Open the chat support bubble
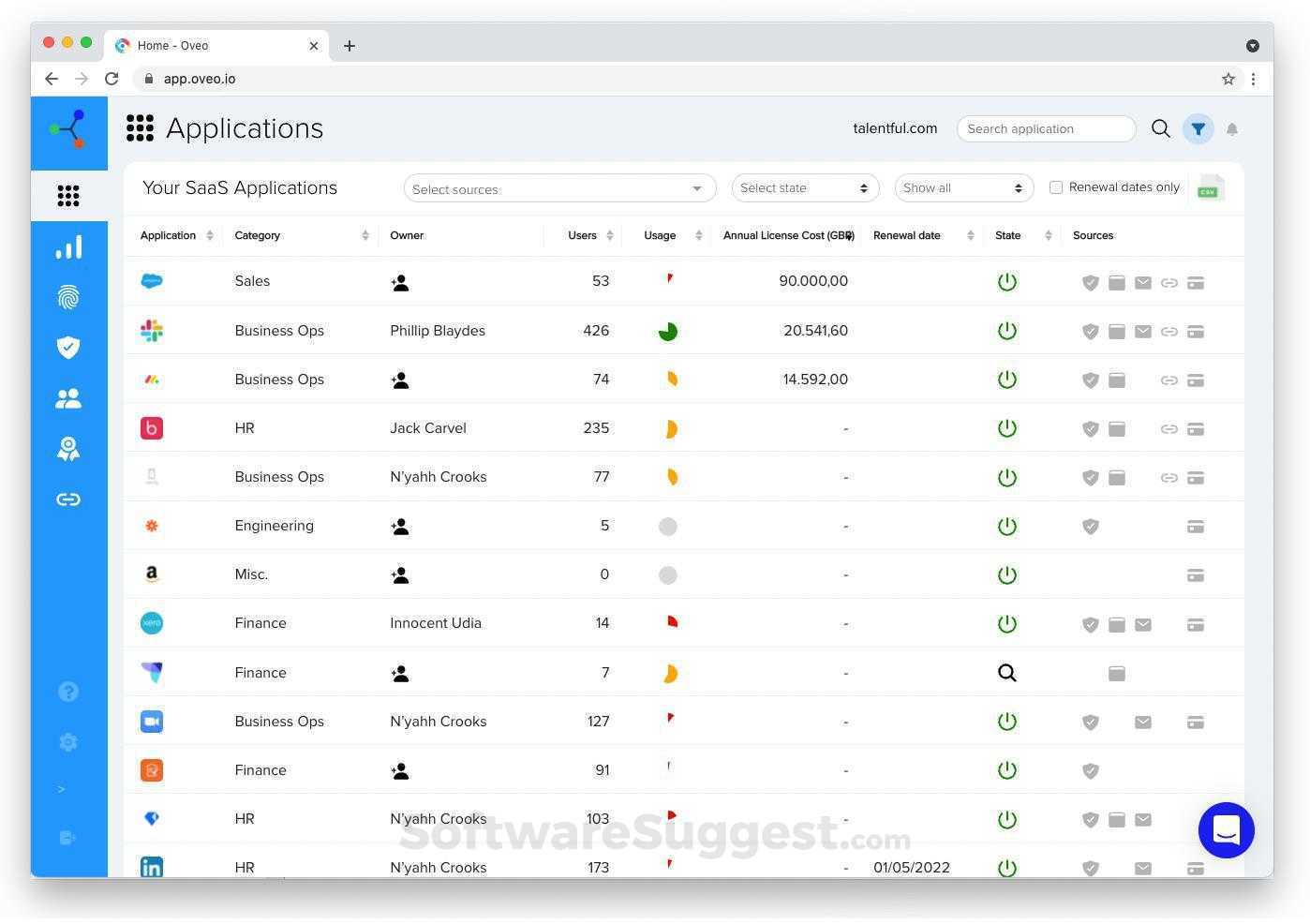Screen dimensions: 1310x924 point(1226,829)
